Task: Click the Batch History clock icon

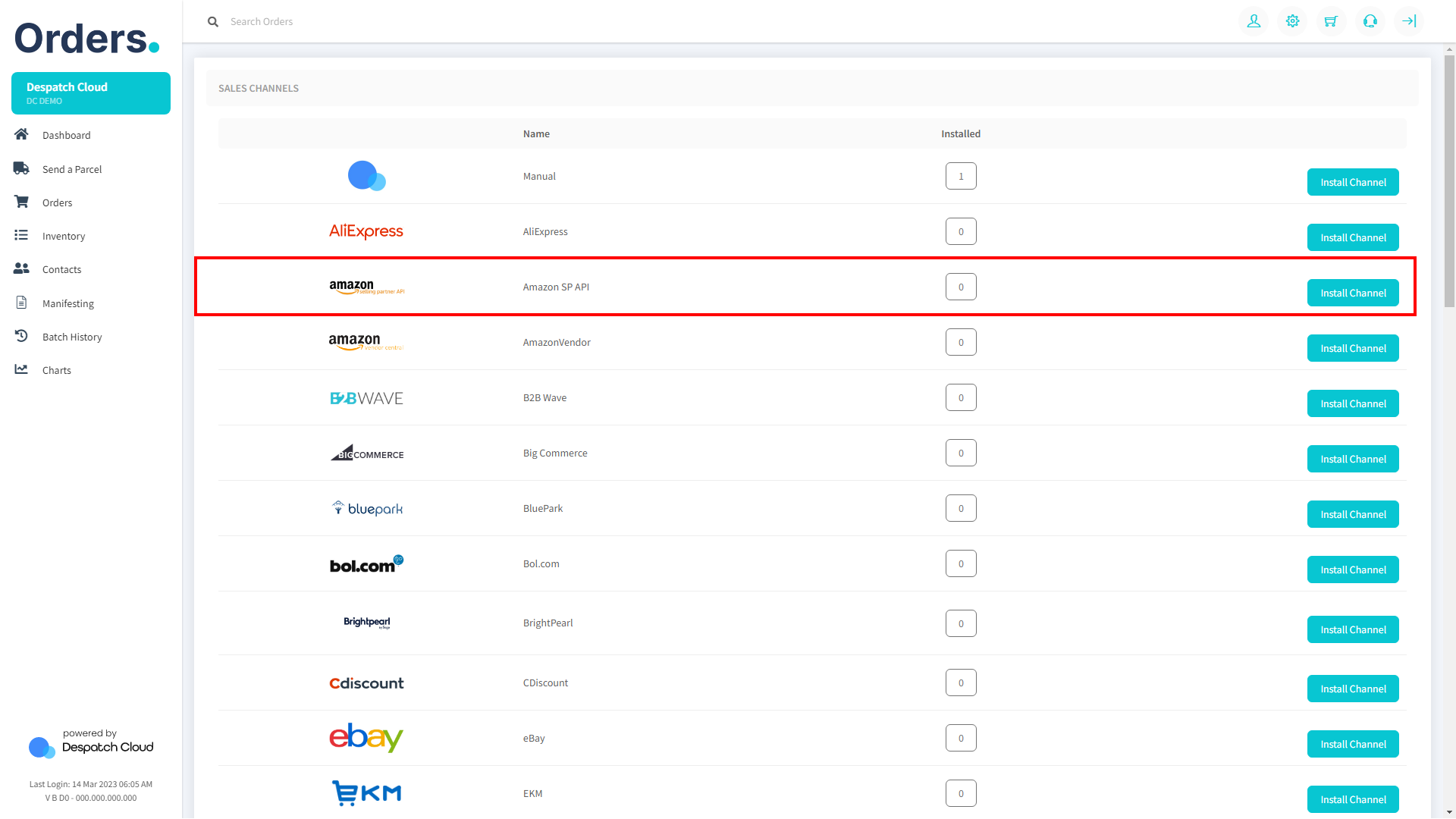Action: (21, 336)
